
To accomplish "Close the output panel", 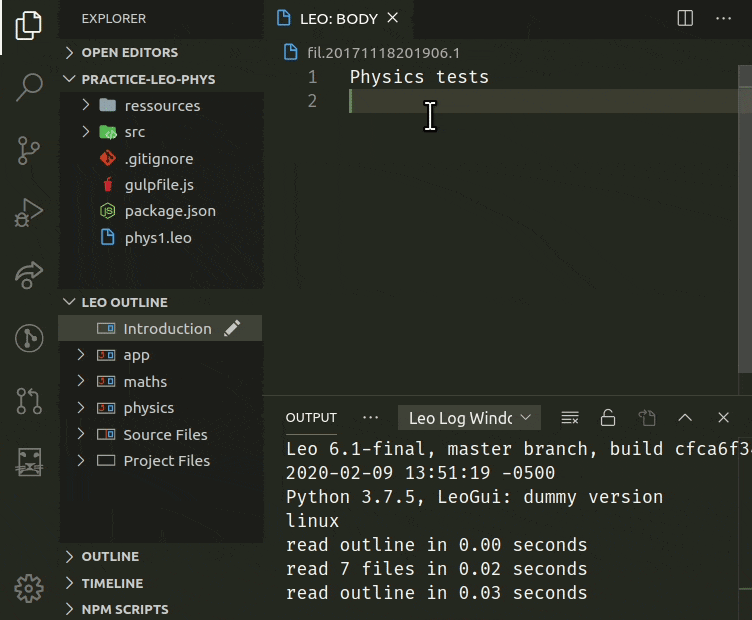I will point(723,418).
